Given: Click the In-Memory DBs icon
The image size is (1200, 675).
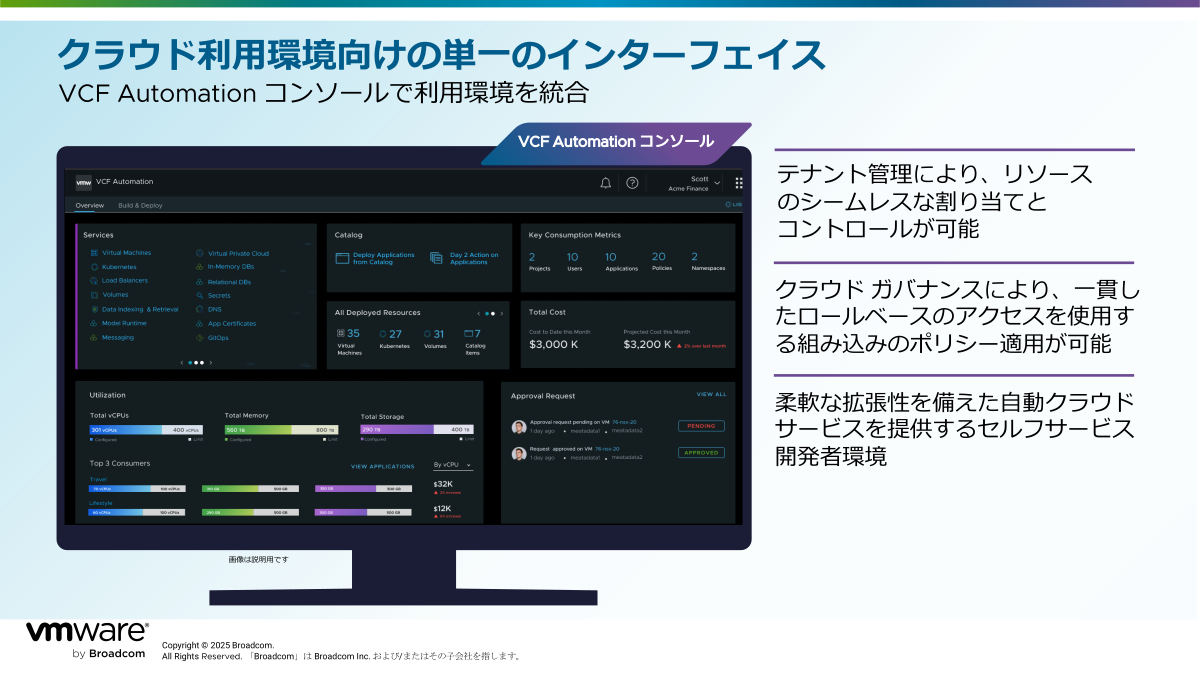Looking at the screenshot, I should click(200, 267).
